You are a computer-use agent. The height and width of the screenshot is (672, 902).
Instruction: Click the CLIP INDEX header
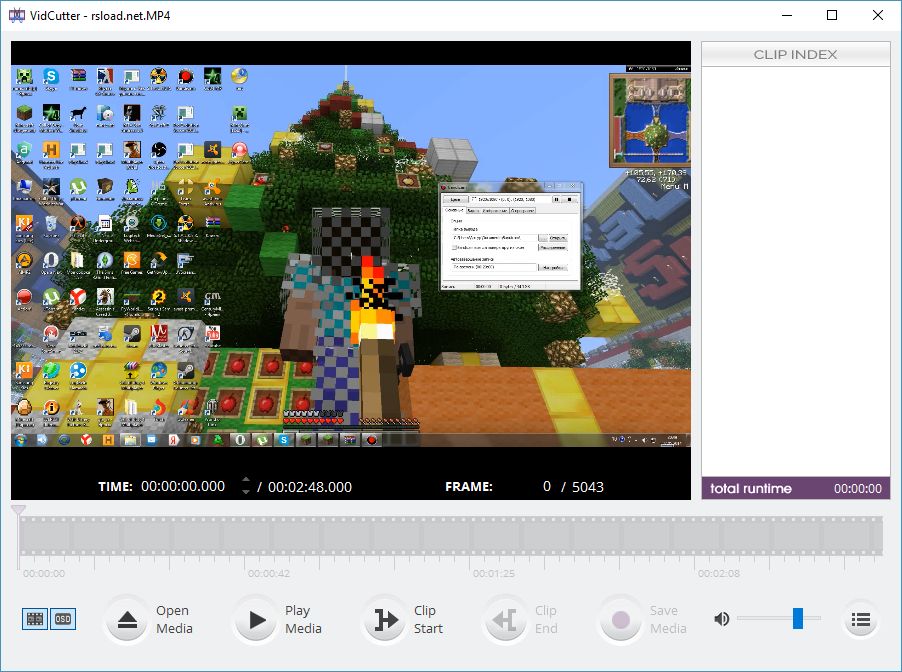(x=796, y=54)
